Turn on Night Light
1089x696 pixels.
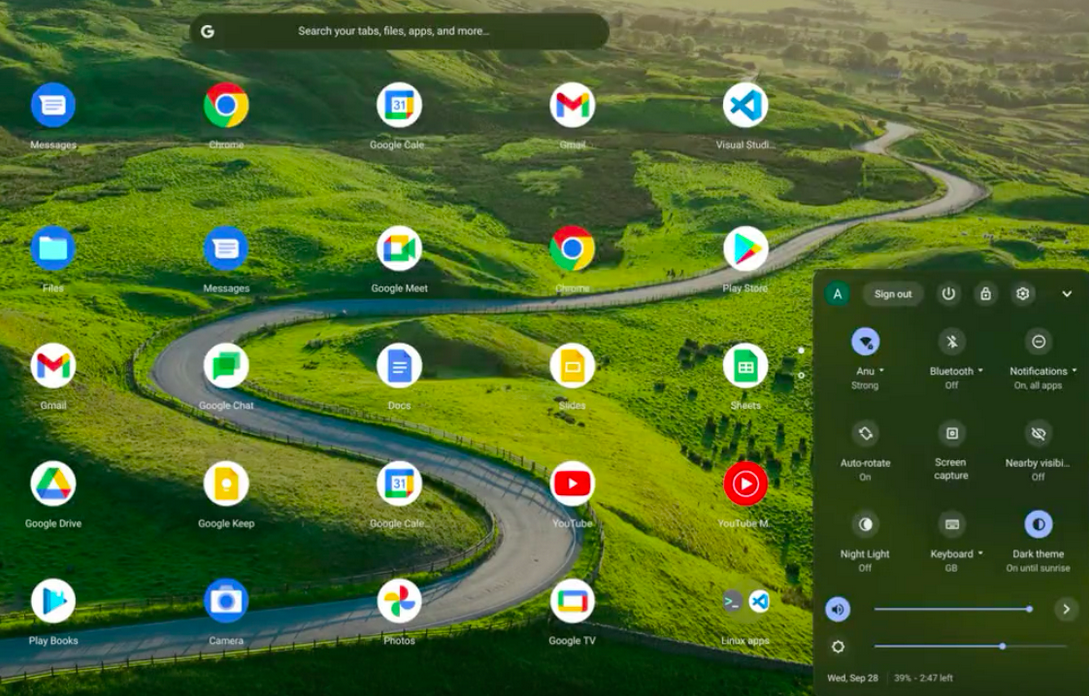(x=865, y=524)
